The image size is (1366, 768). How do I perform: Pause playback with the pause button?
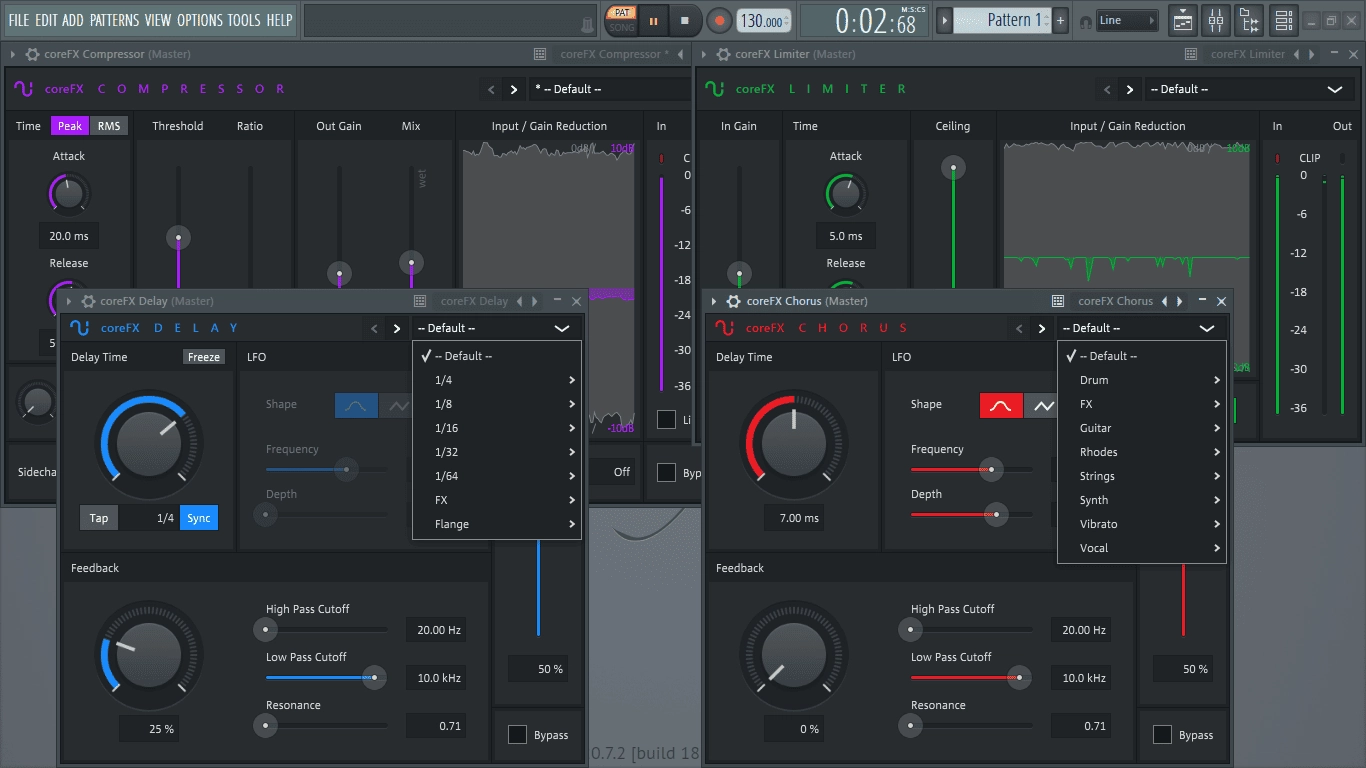click(x=654, y=20)
